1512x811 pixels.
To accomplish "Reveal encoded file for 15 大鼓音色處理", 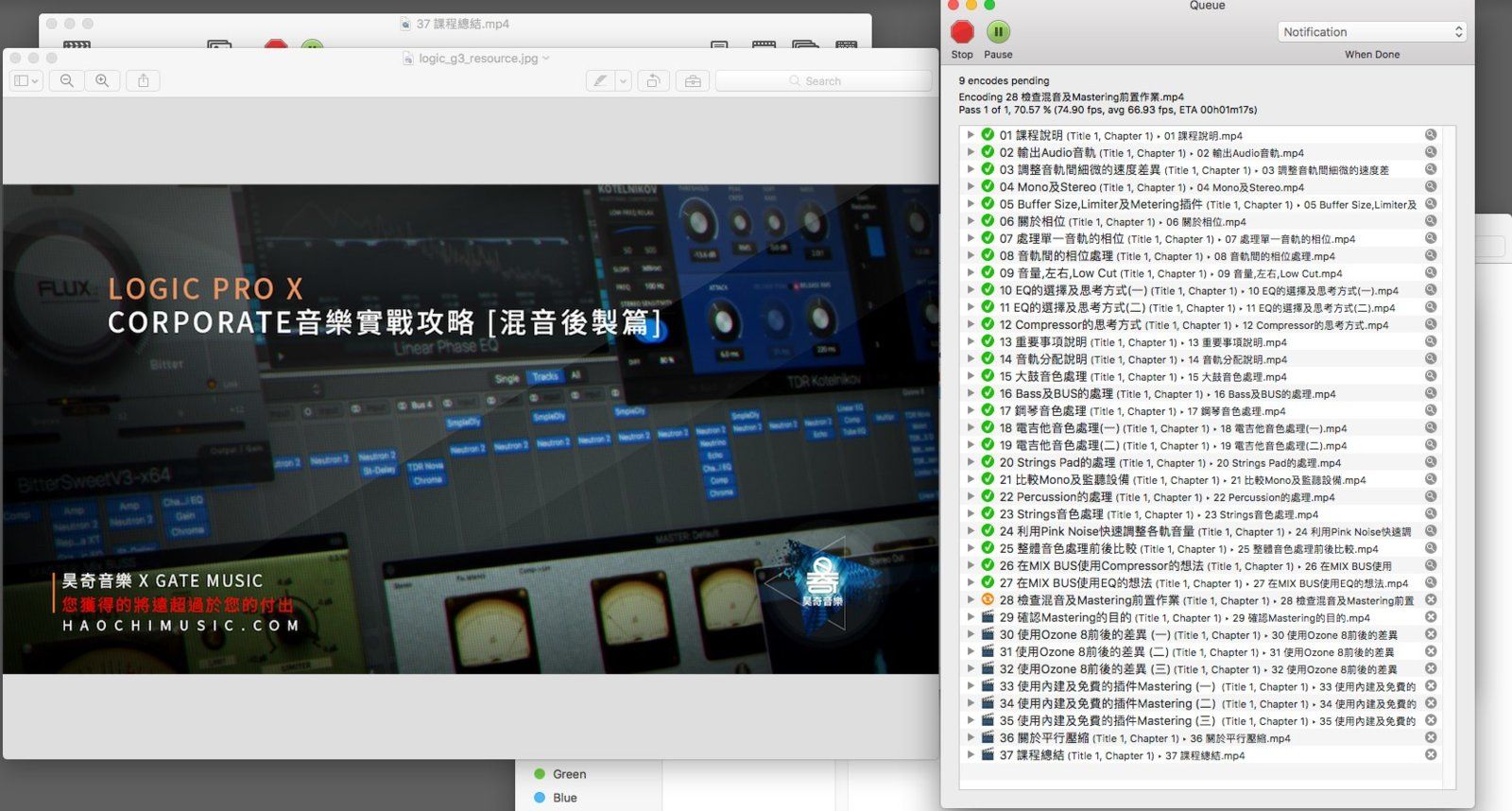I will coord(1431,376).
